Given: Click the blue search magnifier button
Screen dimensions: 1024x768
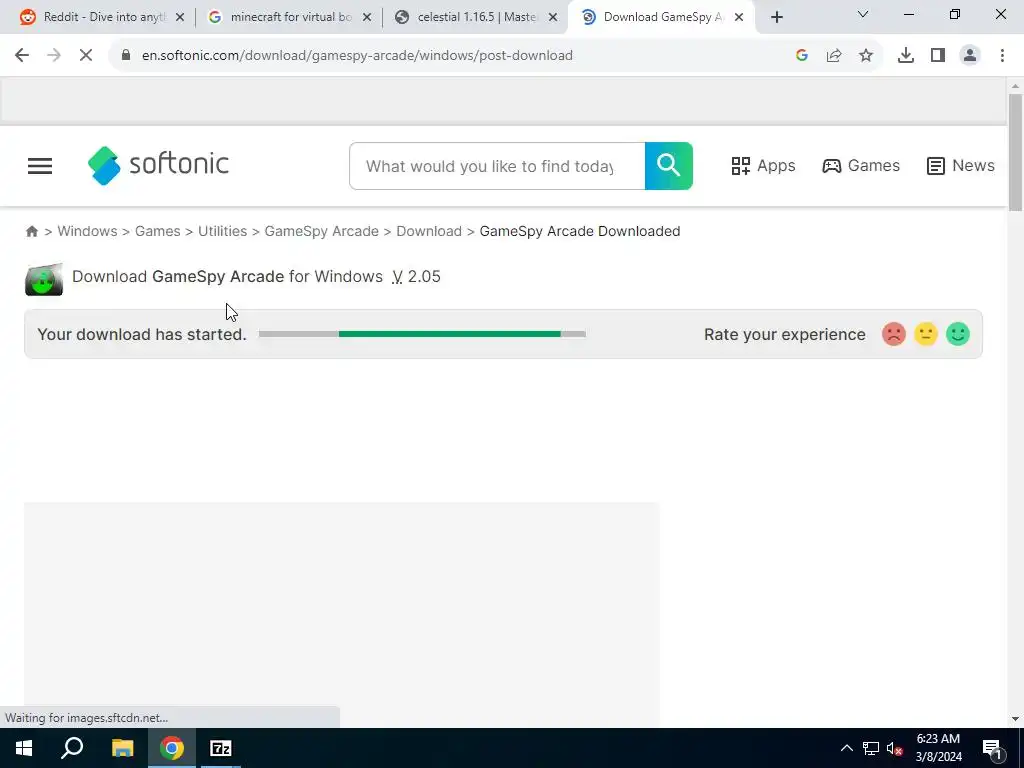Looking at the screenshot, I should click(669, 166).
